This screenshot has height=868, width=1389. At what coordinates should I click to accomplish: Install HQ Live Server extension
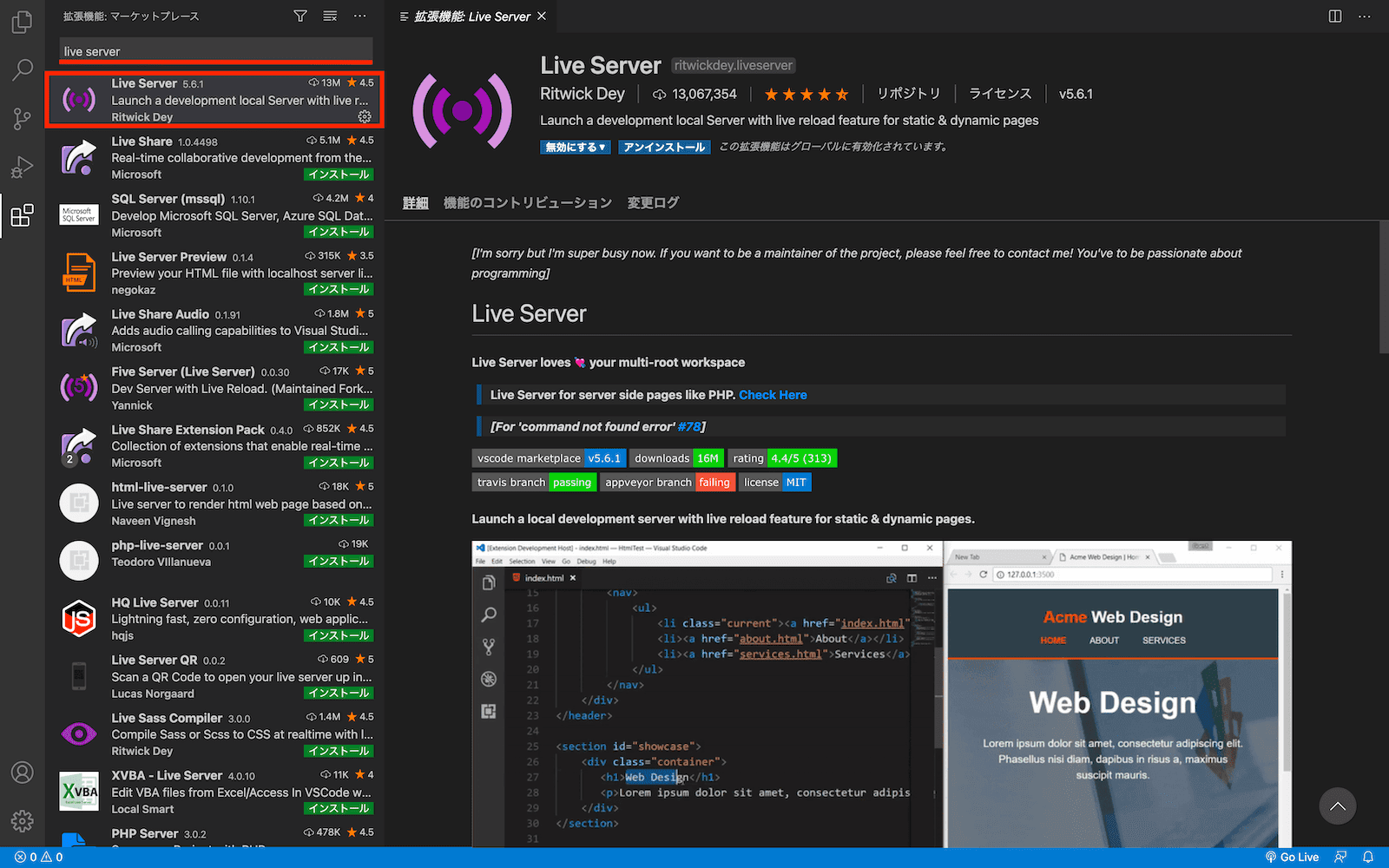pyautogui.click(x=339, y=635)
